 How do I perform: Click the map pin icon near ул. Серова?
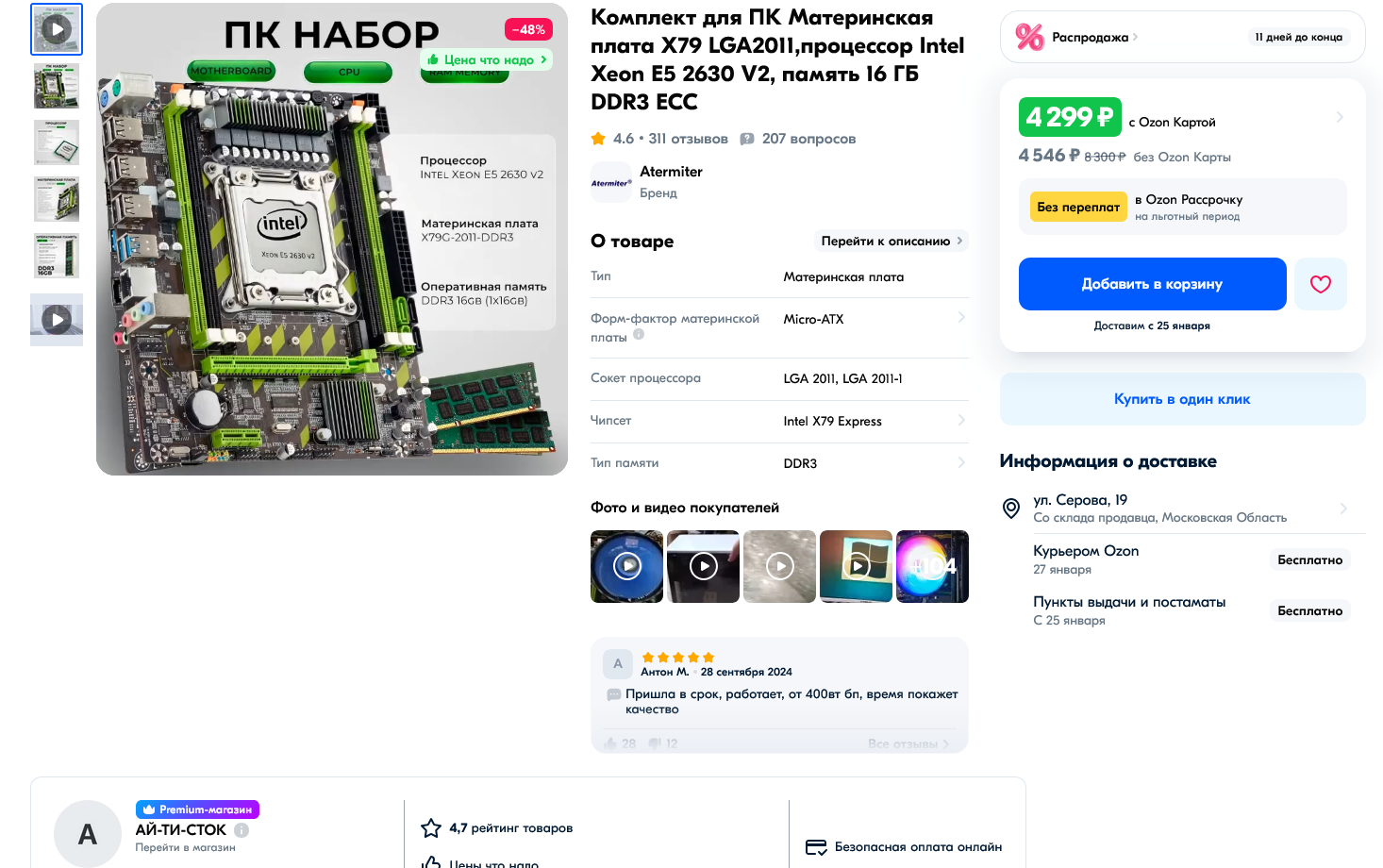coord(1010,509)
